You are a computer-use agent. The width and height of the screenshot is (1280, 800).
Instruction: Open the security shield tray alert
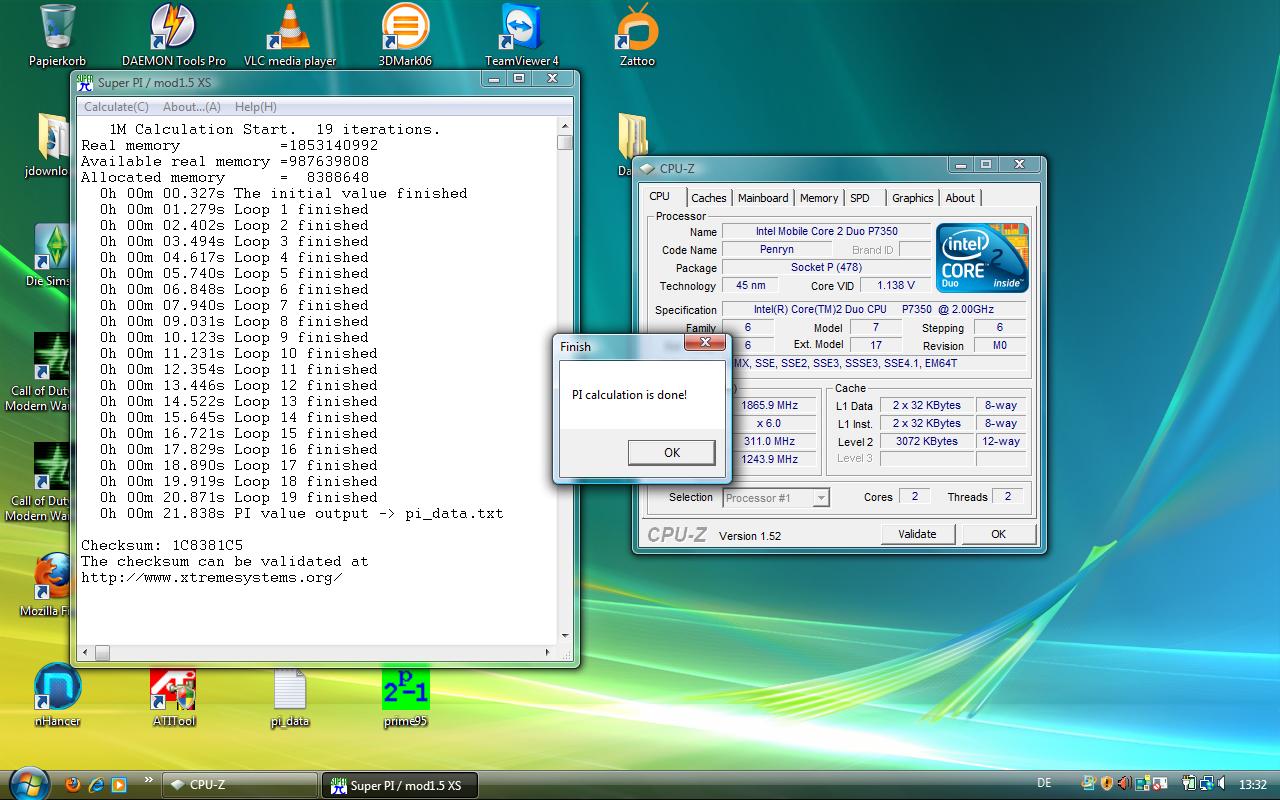pos(1106,784)
